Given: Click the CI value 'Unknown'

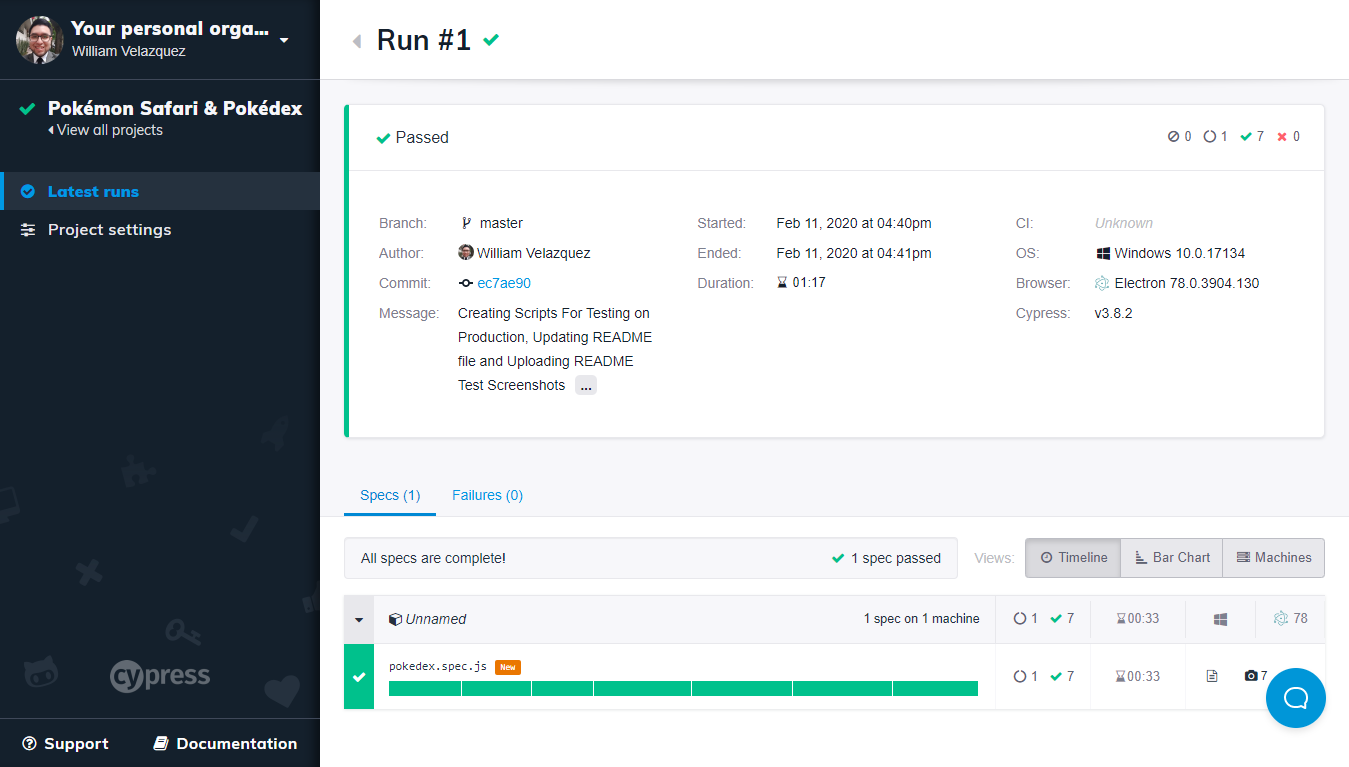Looking at the screenshot, I should coord(1124,223).
